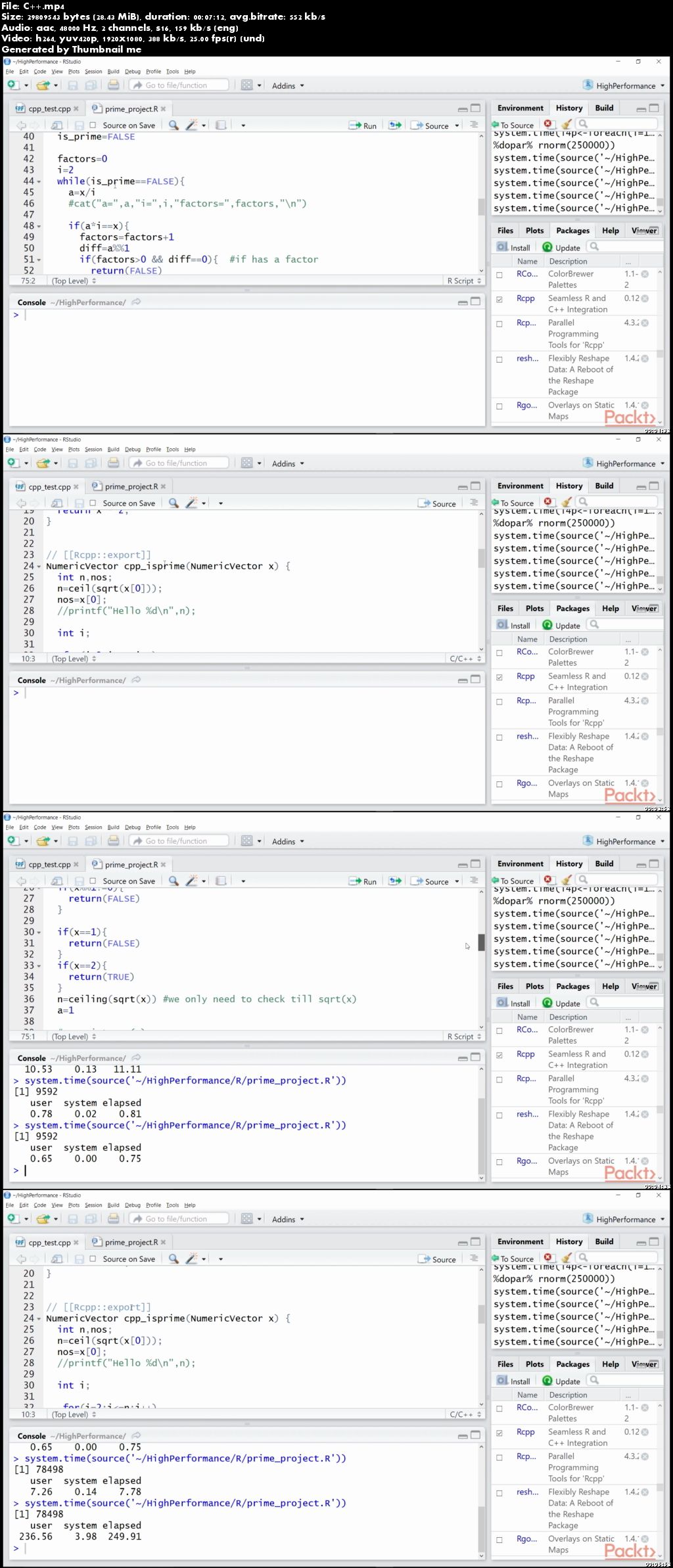Click broom icon in top frame History pane
Screen dimensions: 673x1568
(566, 124)
